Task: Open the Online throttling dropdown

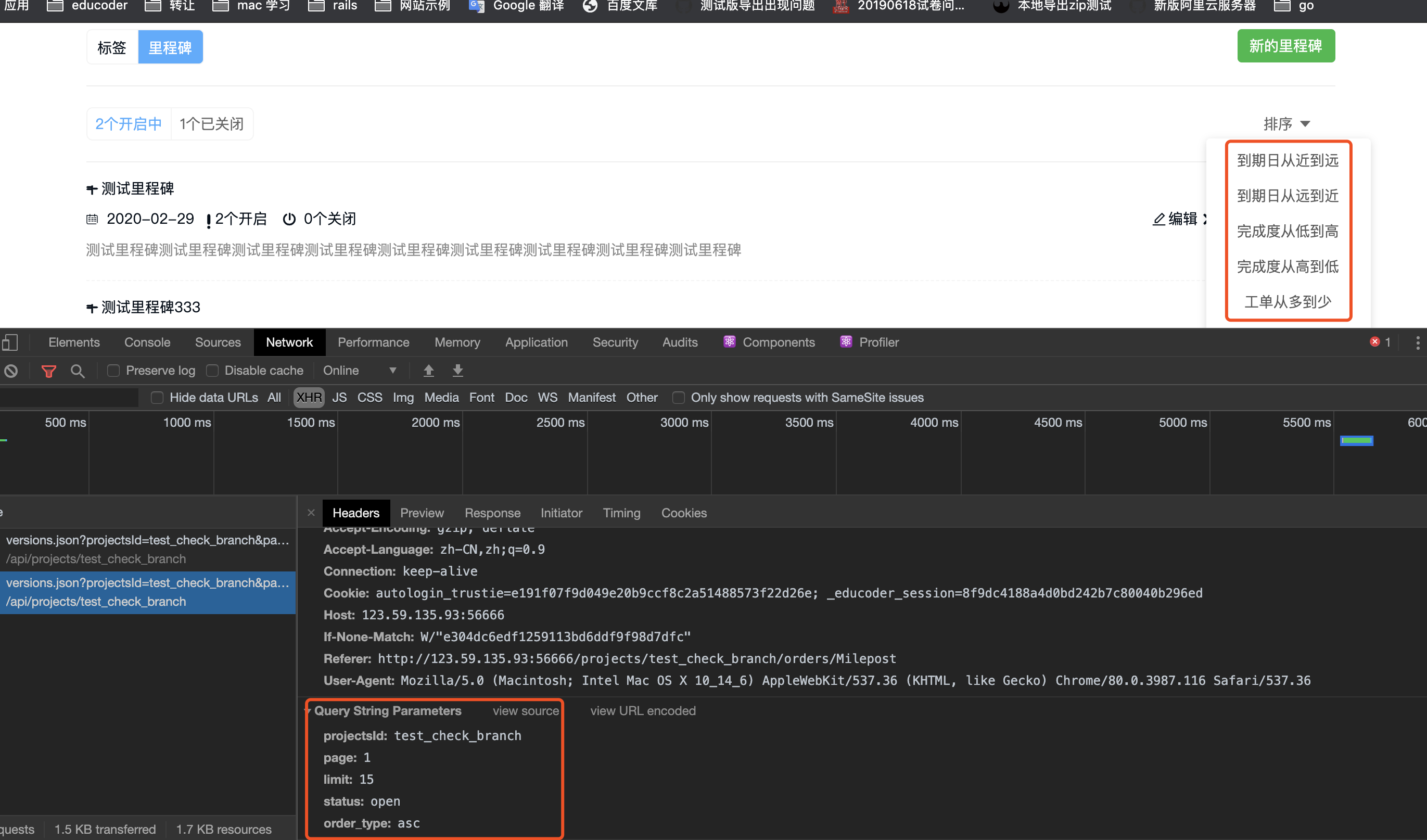Action: pyautogui.click(x=359, y=371)
